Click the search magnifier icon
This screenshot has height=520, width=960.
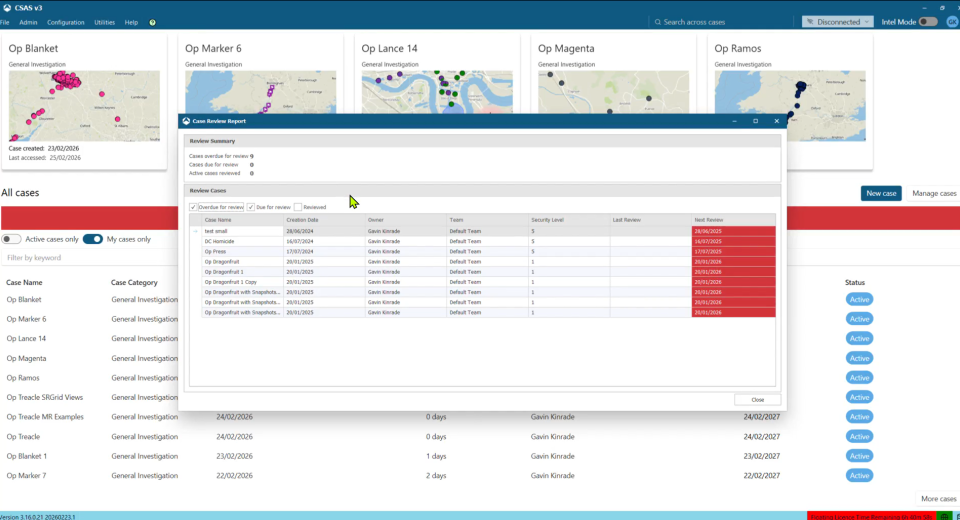(657, 22)
